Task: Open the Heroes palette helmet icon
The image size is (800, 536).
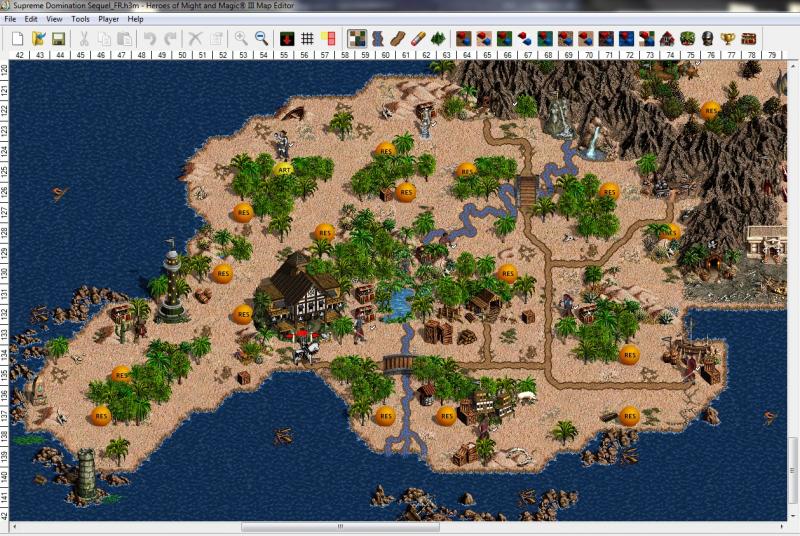Action: coord(708,39)
